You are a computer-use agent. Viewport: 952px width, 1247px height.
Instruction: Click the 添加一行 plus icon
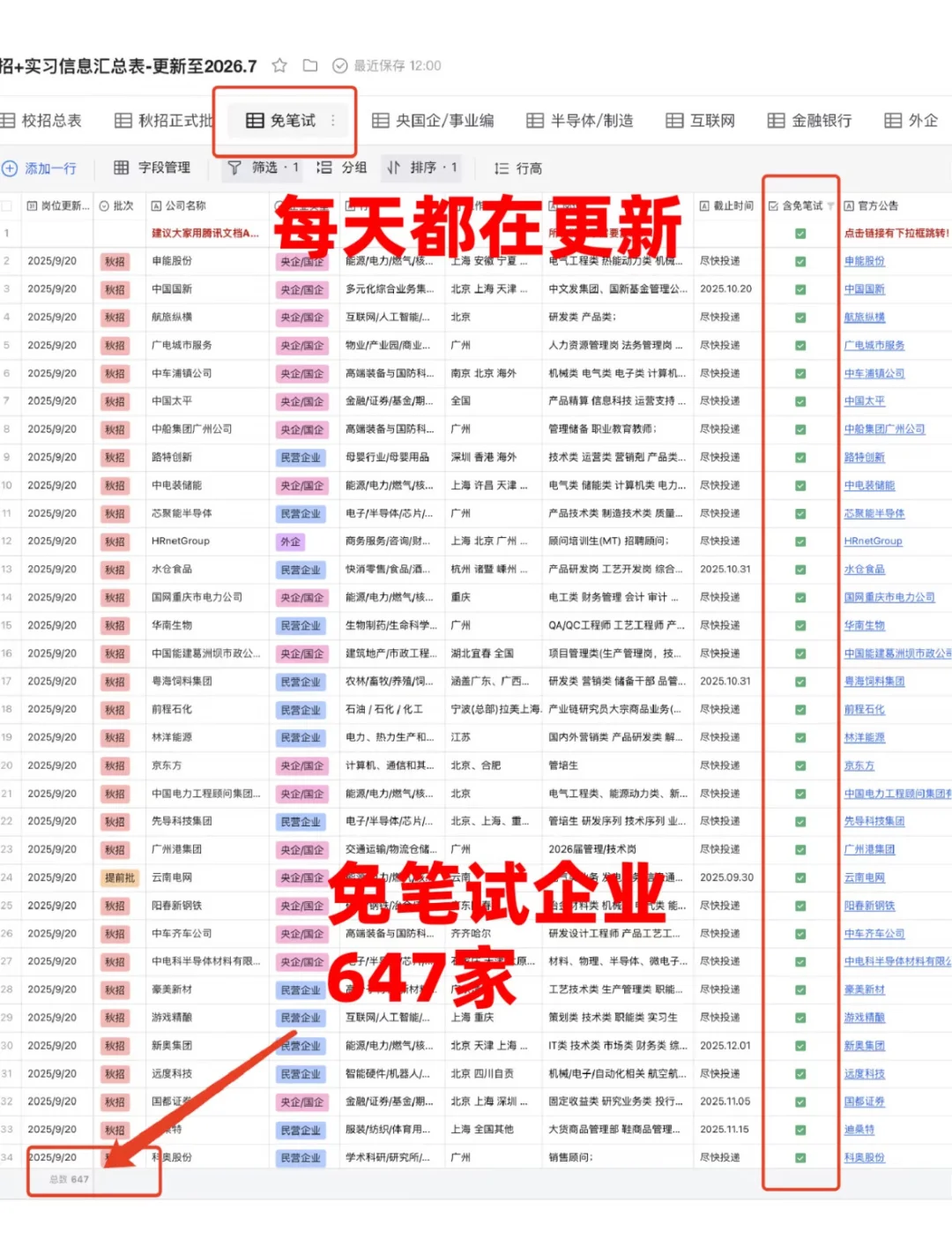(x=10, y=168)
